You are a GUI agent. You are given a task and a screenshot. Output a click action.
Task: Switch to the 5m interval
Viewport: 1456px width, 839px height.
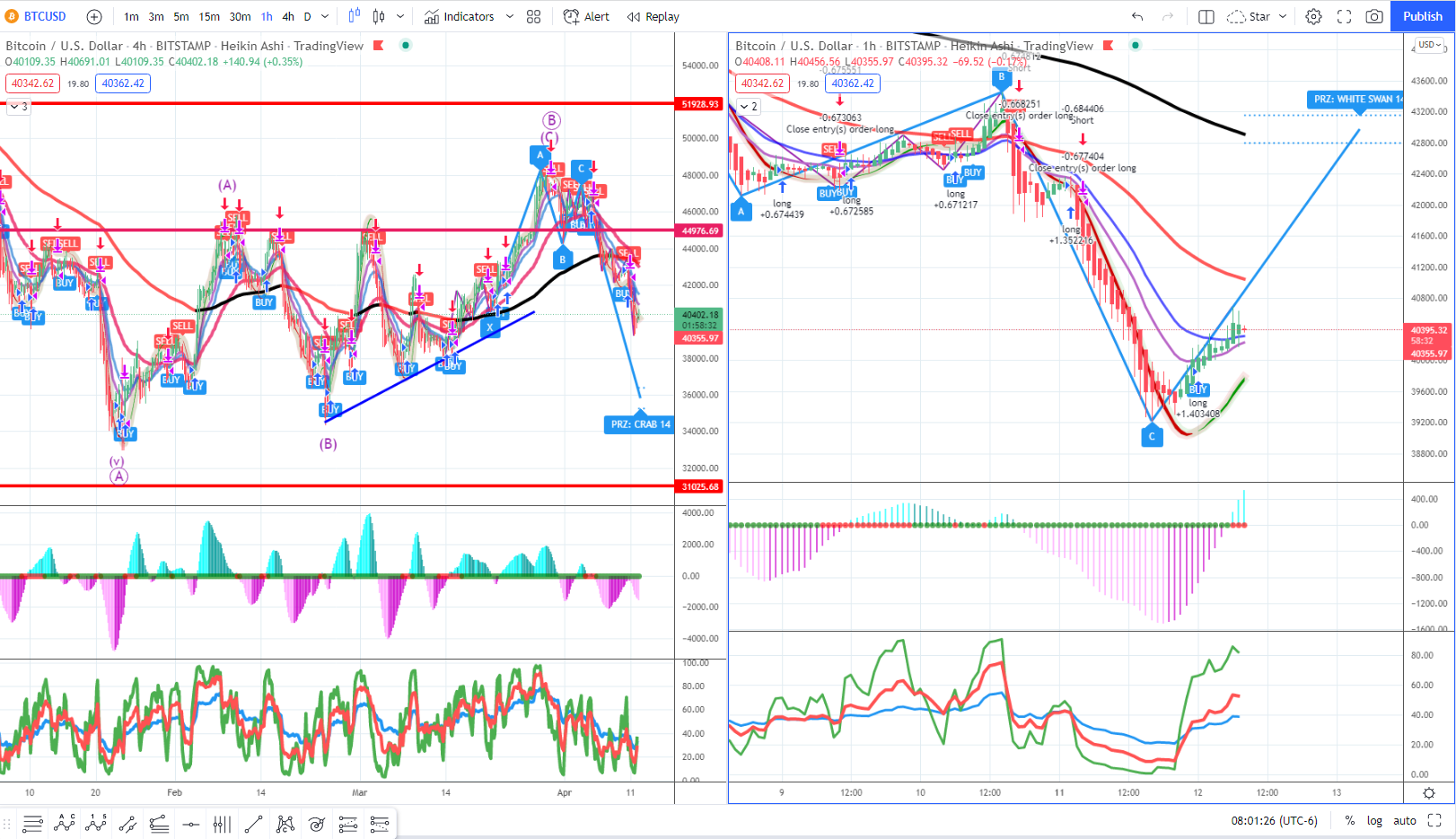point(181,16)
